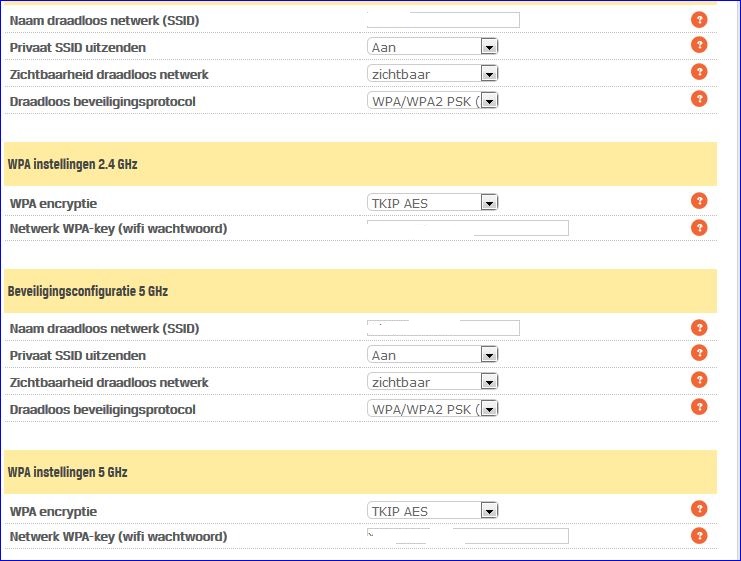Viewport: 741px width, 561px height.
Task: Click help icon beside the topmost SSID name field
Action: pos(699,19)
